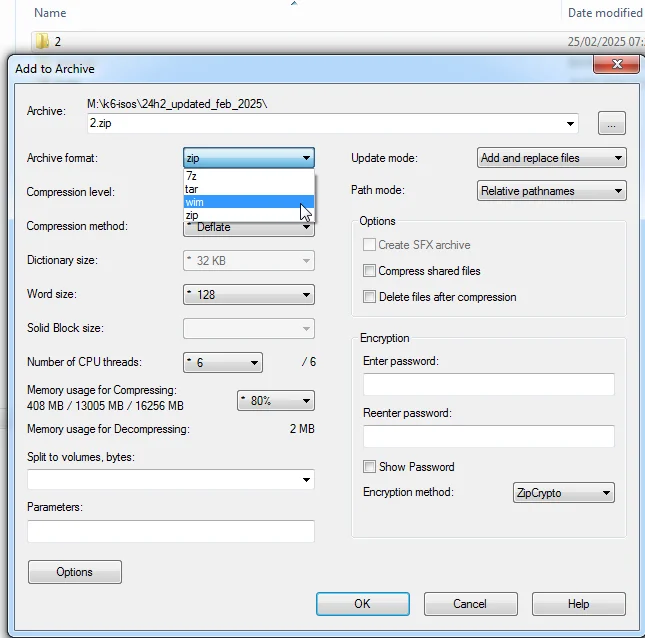Select 7z from the archive format list

pos(248,176)
